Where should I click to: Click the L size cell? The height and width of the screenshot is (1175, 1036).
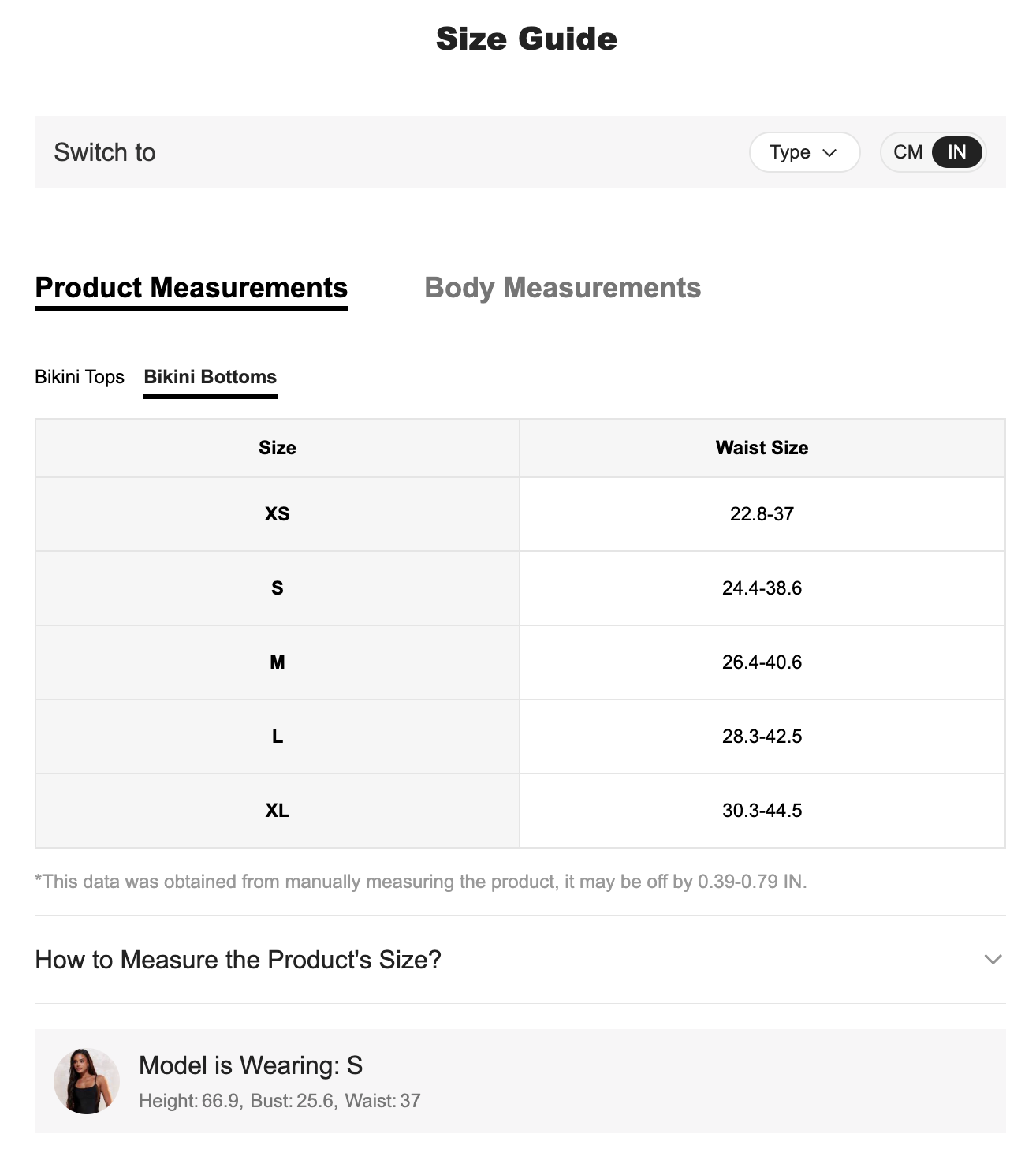click(x=277, y=737)
